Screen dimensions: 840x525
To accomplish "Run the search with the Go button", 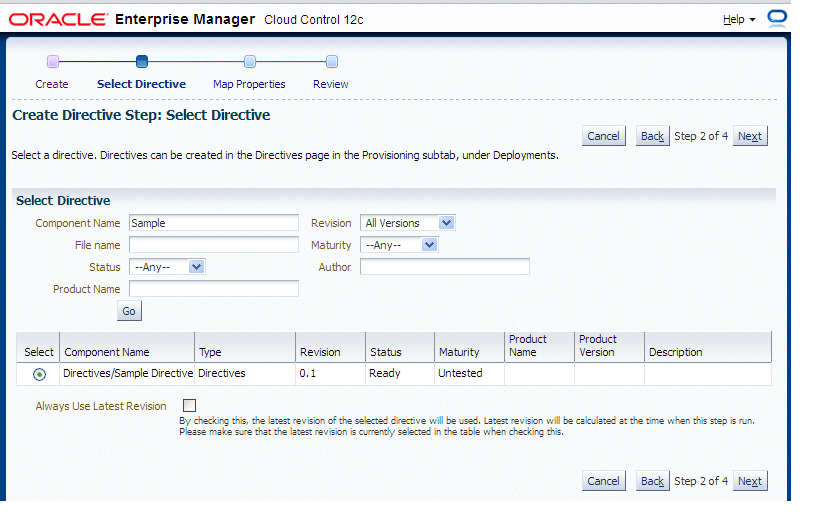I will [129, 311].
